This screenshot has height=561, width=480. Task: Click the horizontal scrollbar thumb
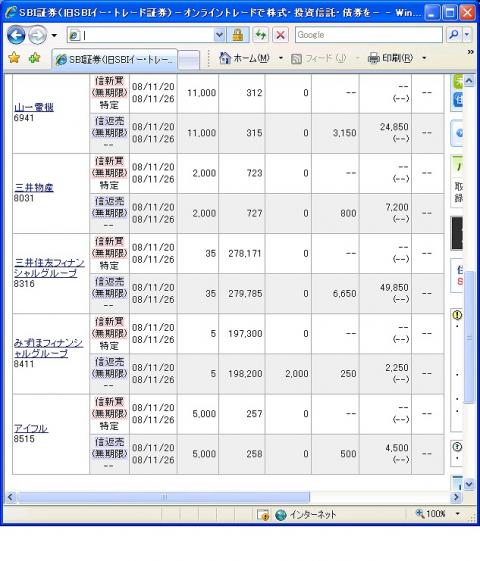[x=164, y=497]
